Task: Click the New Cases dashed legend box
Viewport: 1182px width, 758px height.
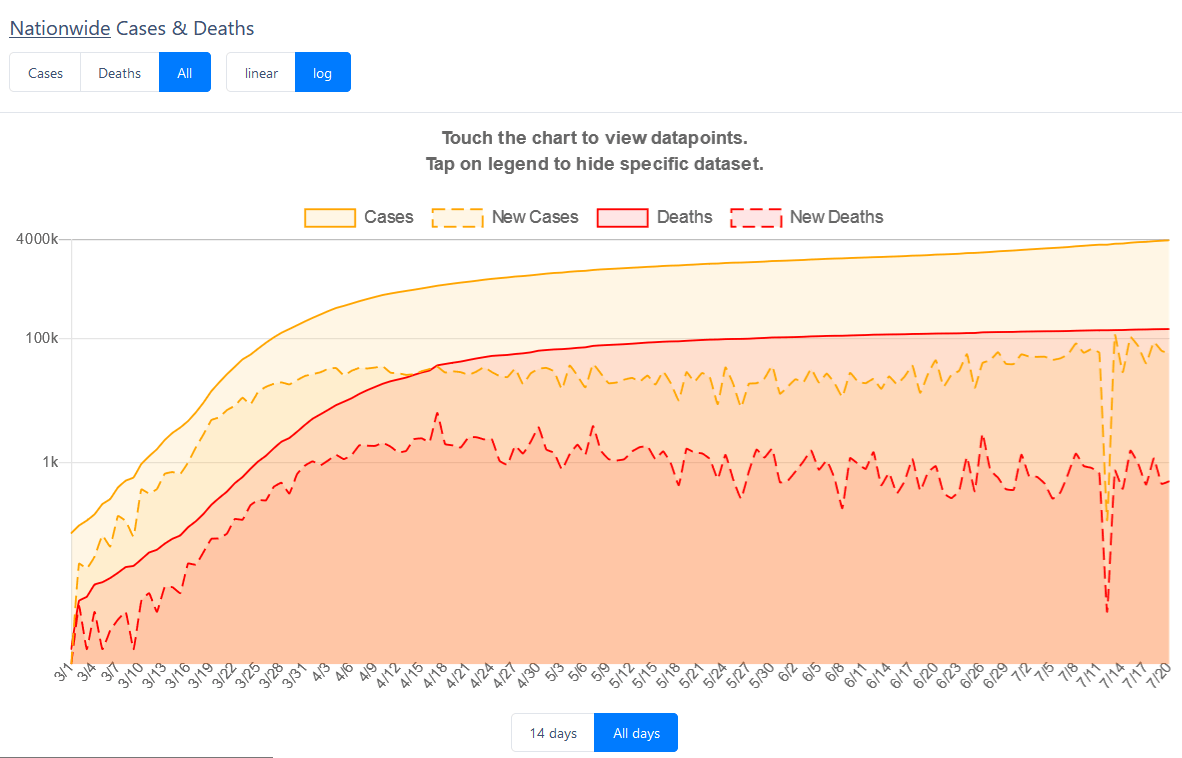Action: click(457, 218)
